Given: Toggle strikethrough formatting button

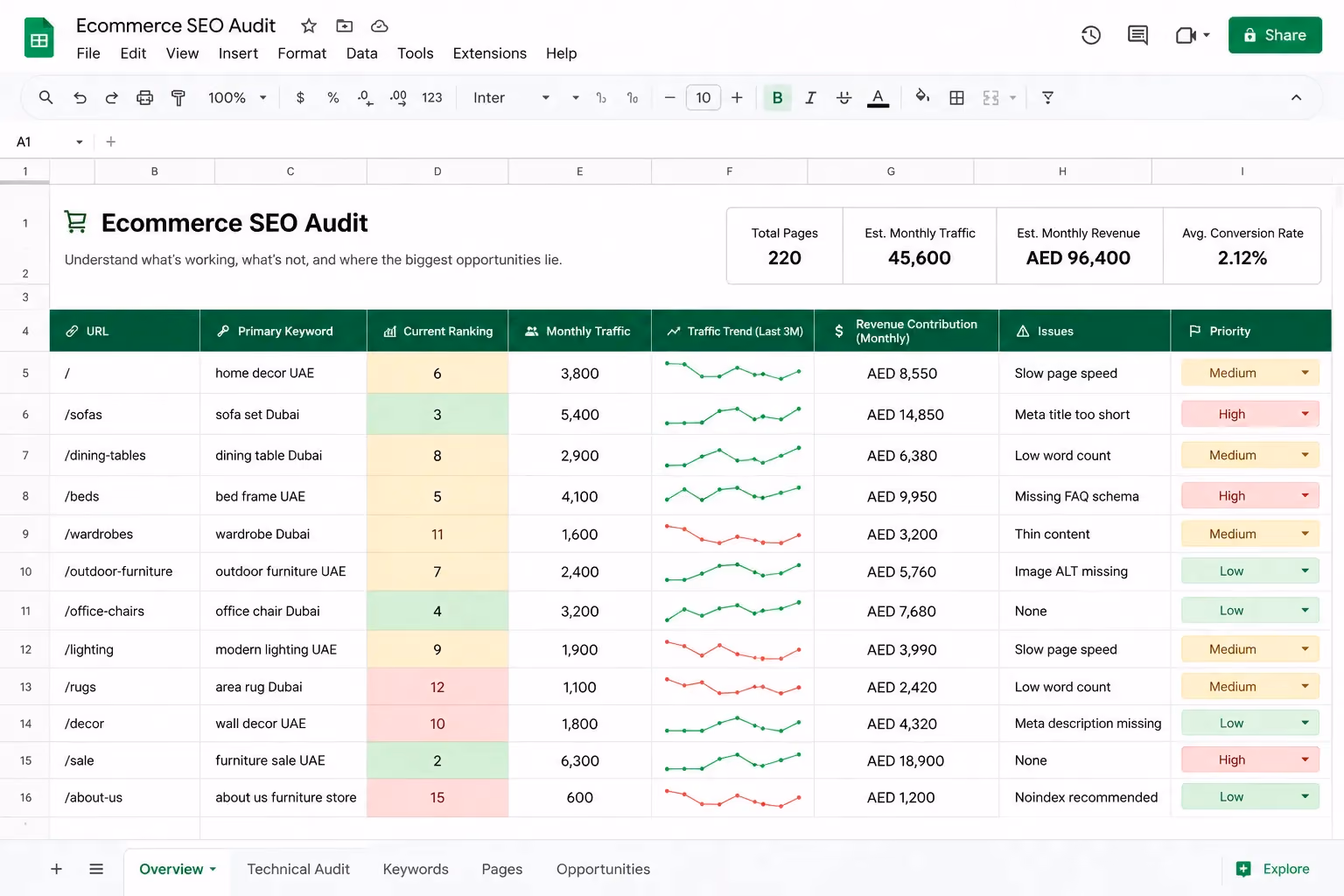Looking at the screenshot, I should click(843, 98).
